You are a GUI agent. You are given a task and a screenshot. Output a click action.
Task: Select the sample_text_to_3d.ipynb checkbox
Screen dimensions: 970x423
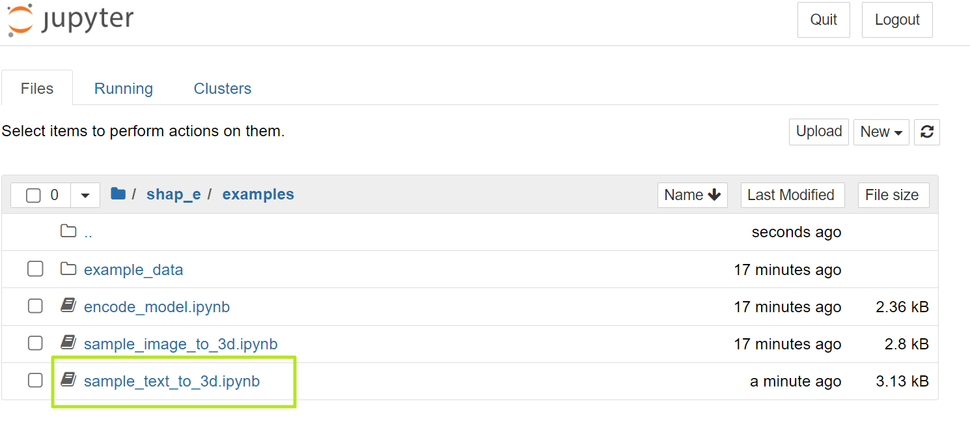coord(35,380)
